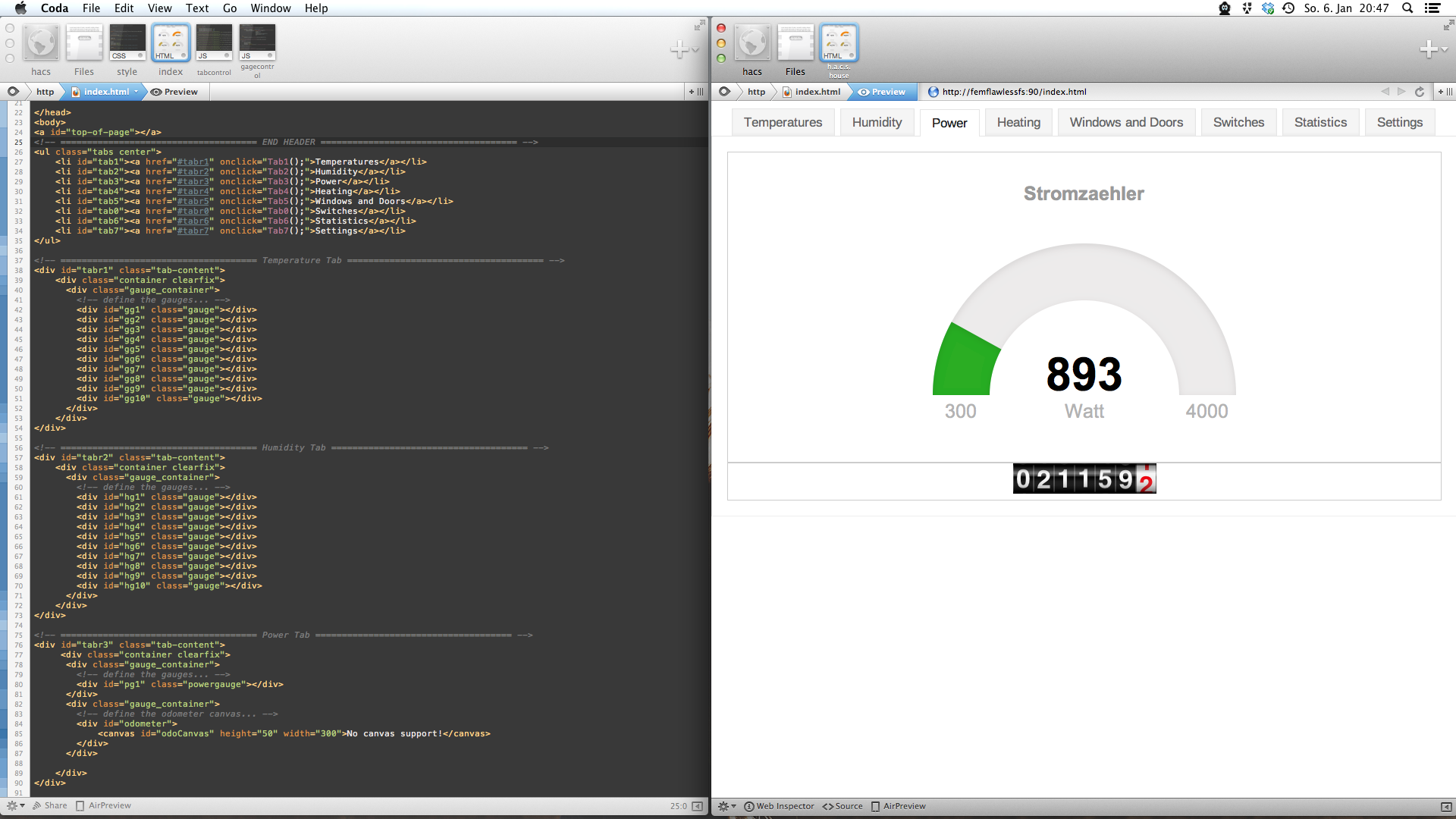
Task: Open the gear action menu in right status bar
Action: point(726,806)
